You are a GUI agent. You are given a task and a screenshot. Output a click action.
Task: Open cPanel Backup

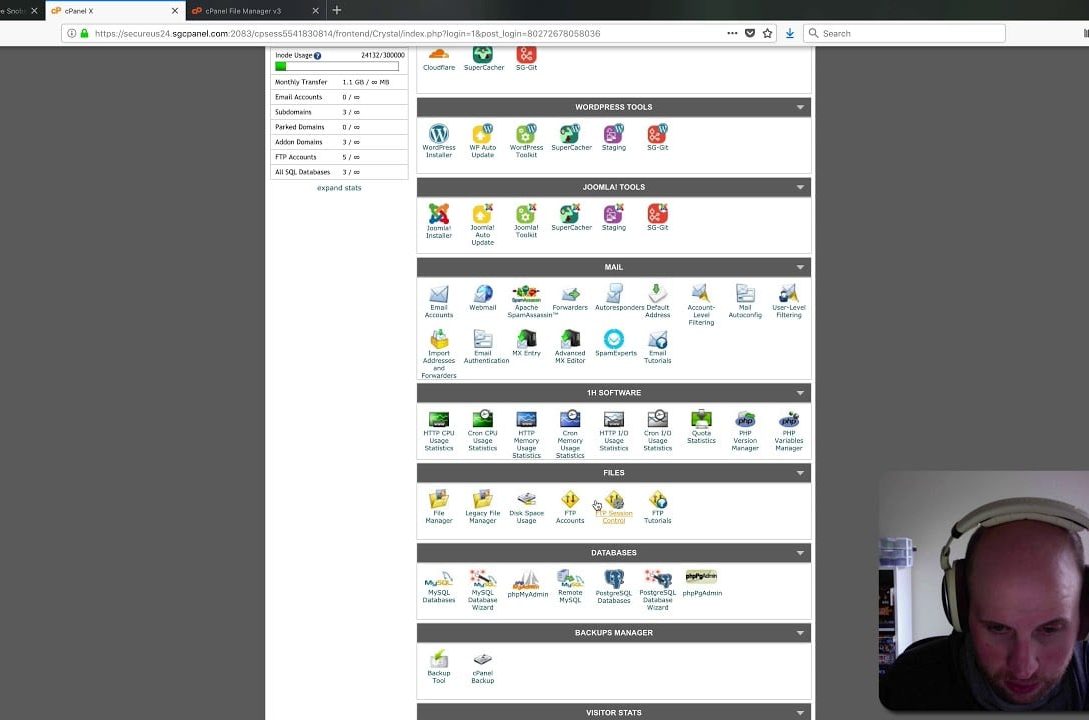click(x=483, y=667)
